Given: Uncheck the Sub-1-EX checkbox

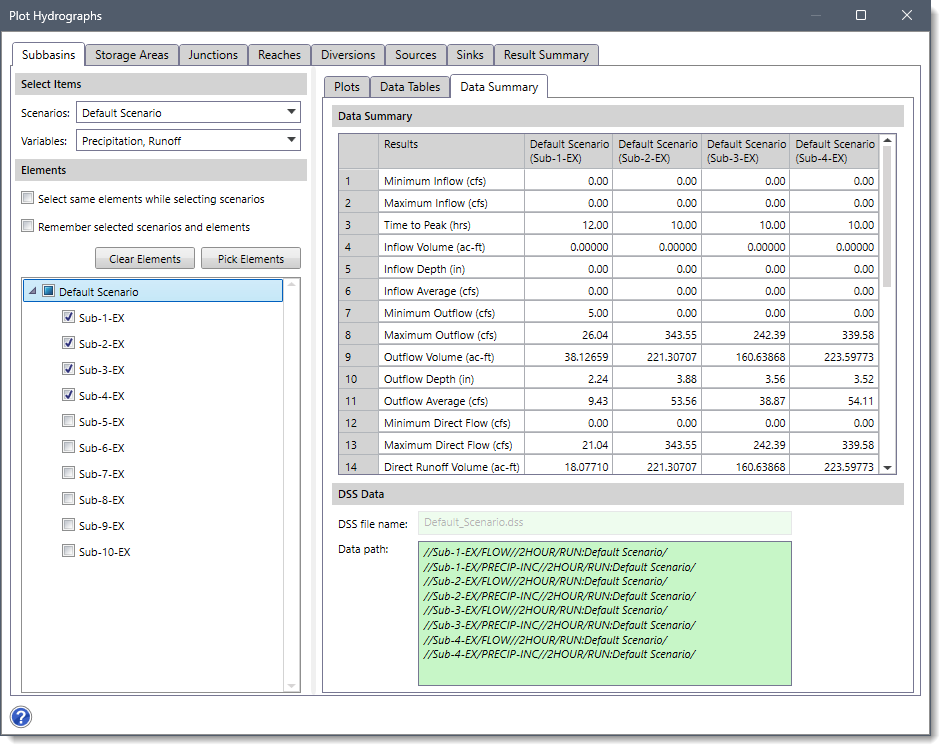Looking at the screenshot, I should 69,317.
